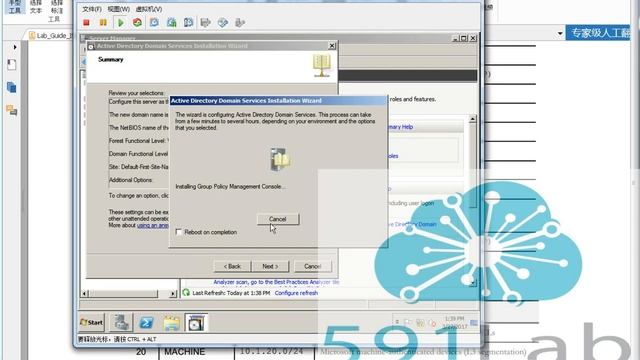Click Cancel in the Summary wizard page

313,267
